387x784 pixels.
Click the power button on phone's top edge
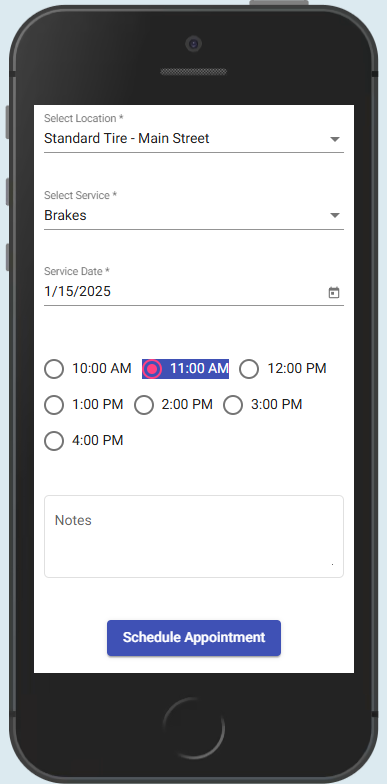[279, 2]
